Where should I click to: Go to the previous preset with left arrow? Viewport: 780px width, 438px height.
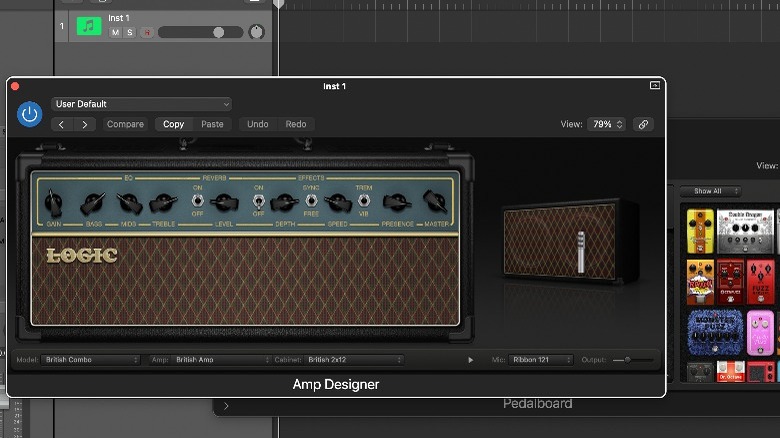point(62,124)
